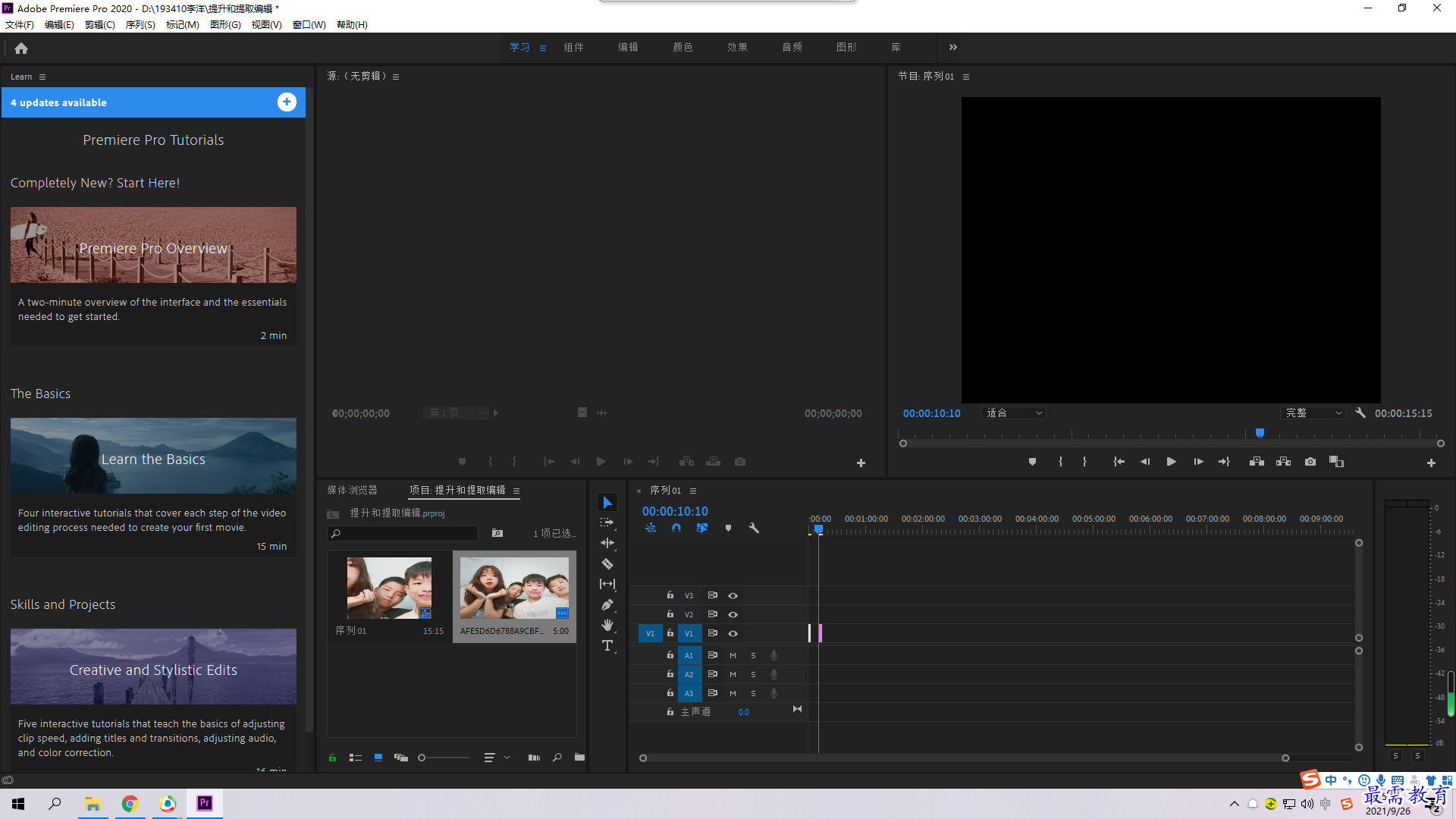Switch to 媒体浏览器 tab

pos(352,491)
